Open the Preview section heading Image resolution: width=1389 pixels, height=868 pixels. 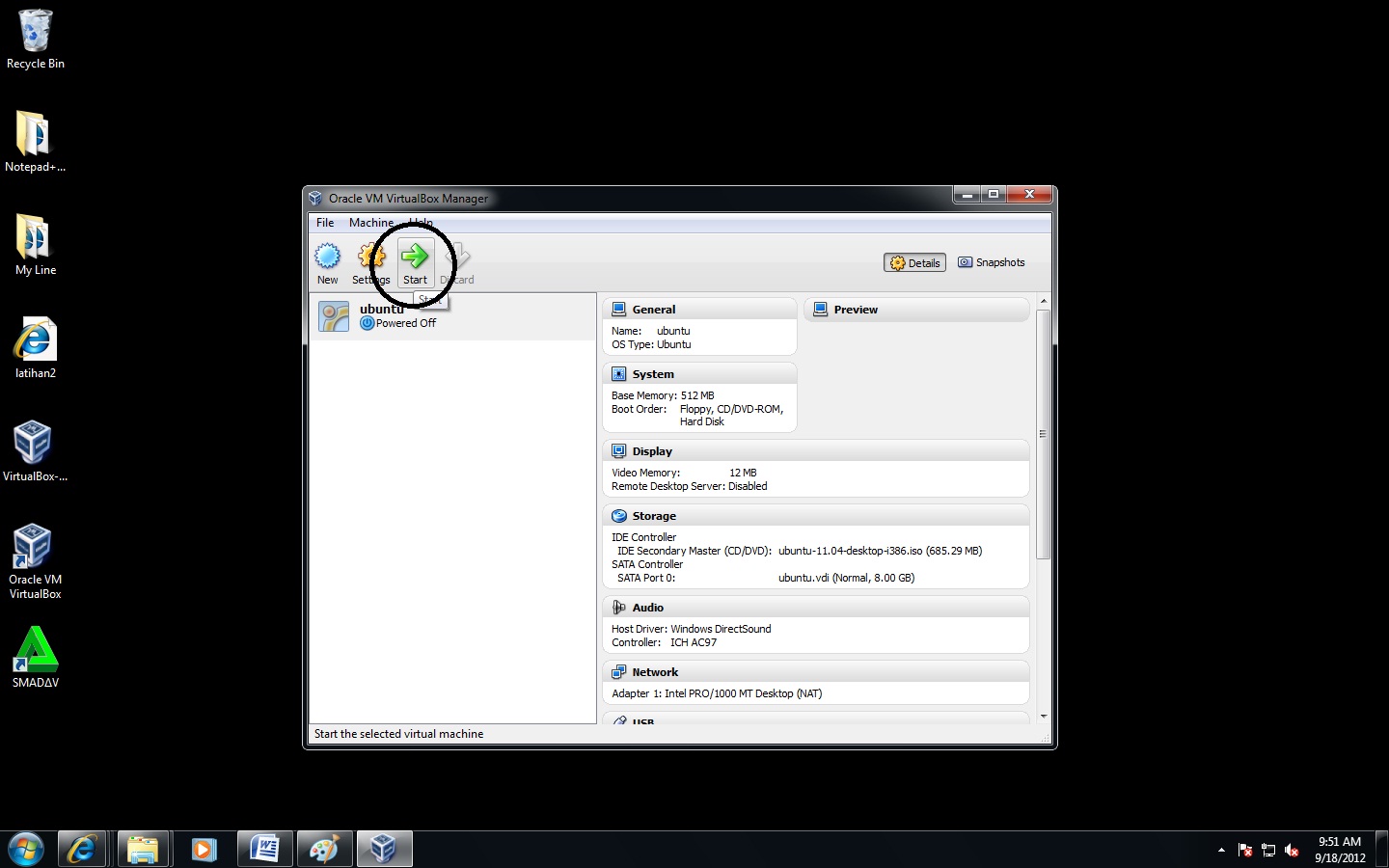coord(856,310)
